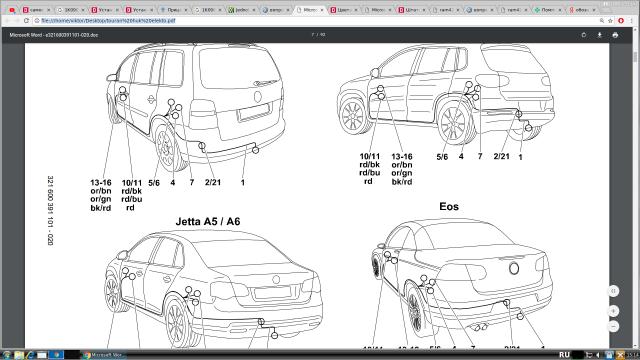The width and height of the screenshot is (640, 360).
Task: Bookmark this page with the star icon
Action: 611,20
